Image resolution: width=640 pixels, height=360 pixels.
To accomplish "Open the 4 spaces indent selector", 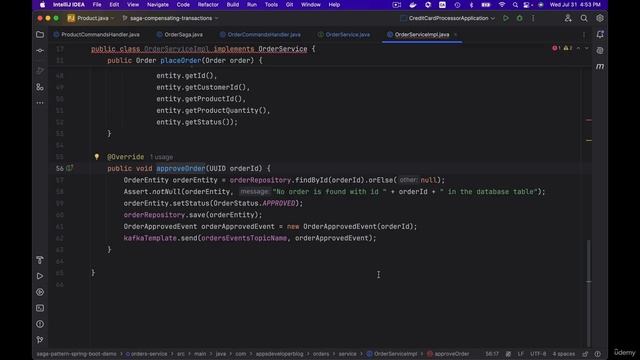I will pos(564,354).
